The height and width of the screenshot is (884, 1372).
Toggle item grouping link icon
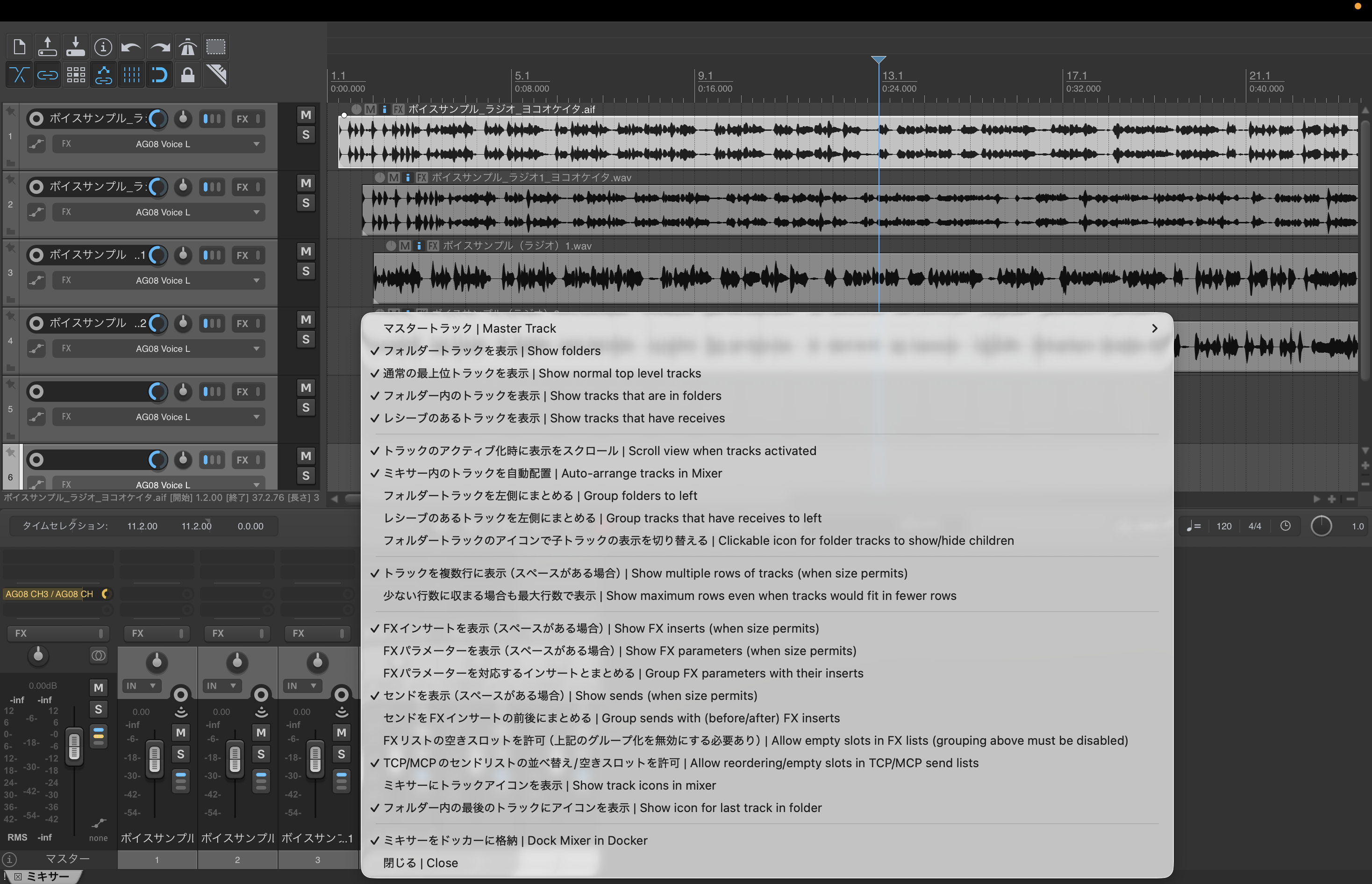click(x=47, y=75)
